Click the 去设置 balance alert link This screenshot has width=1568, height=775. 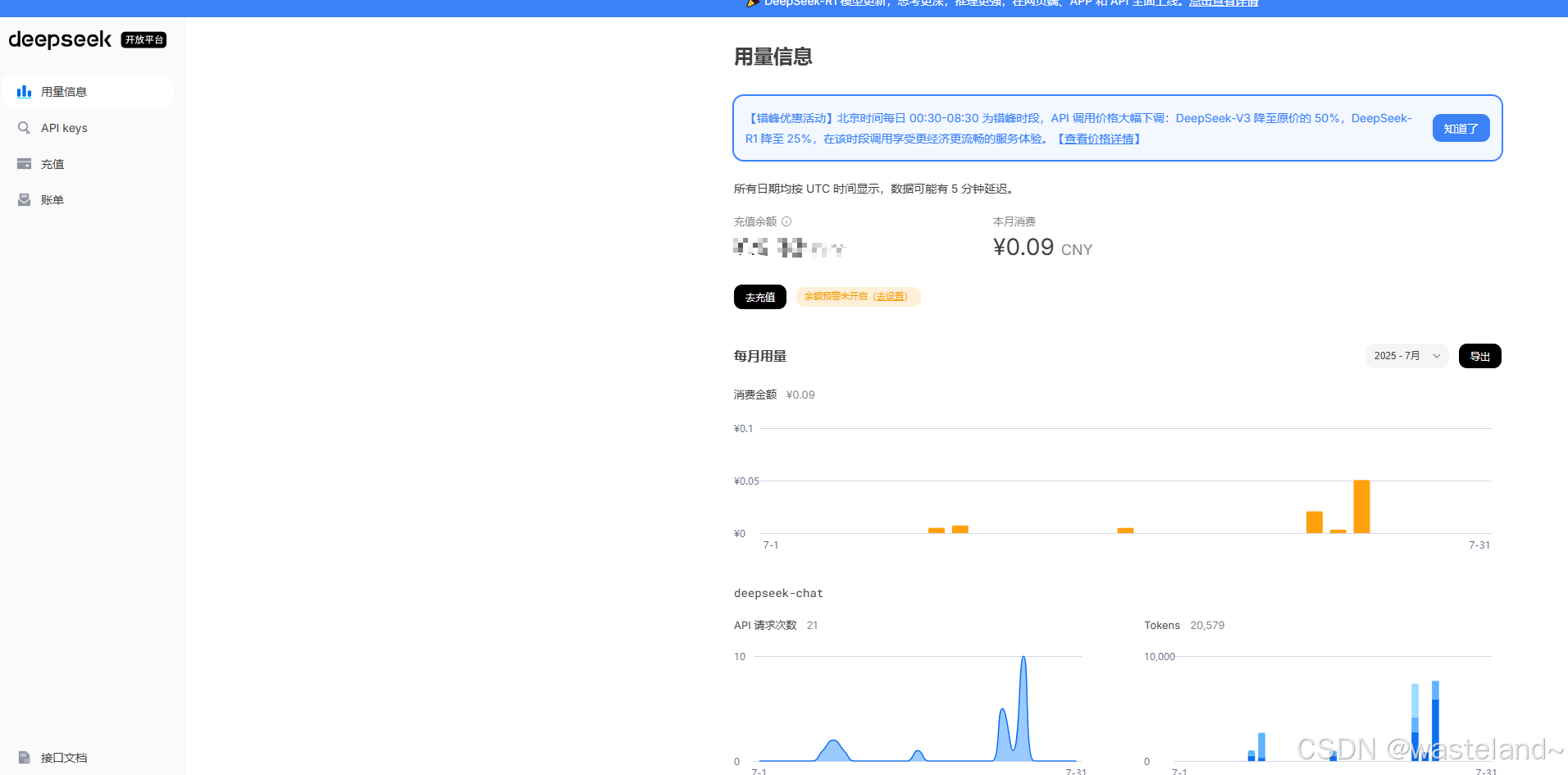pos(891,296)
